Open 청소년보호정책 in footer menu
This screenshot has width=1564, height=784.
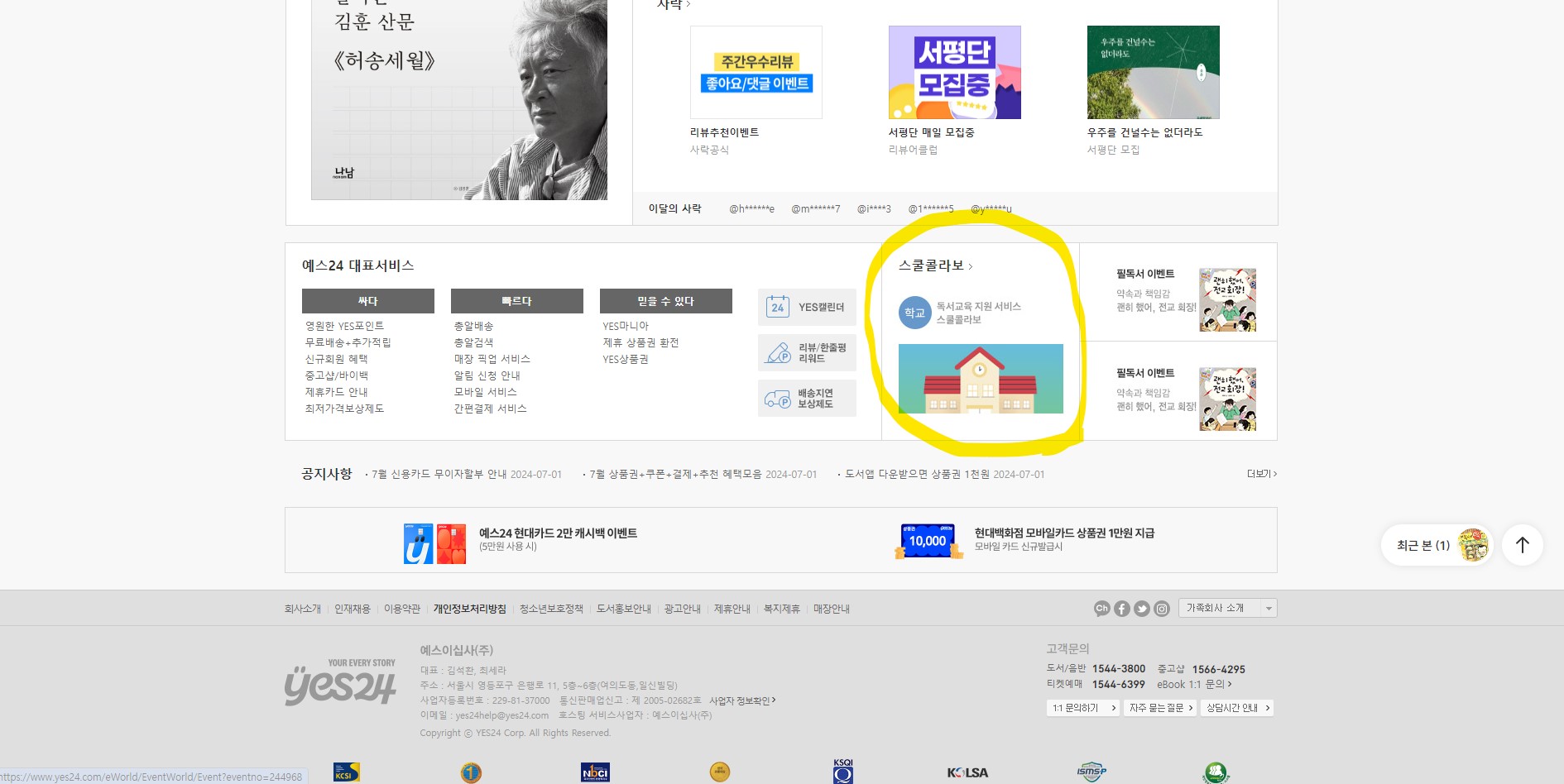[551, 609]
